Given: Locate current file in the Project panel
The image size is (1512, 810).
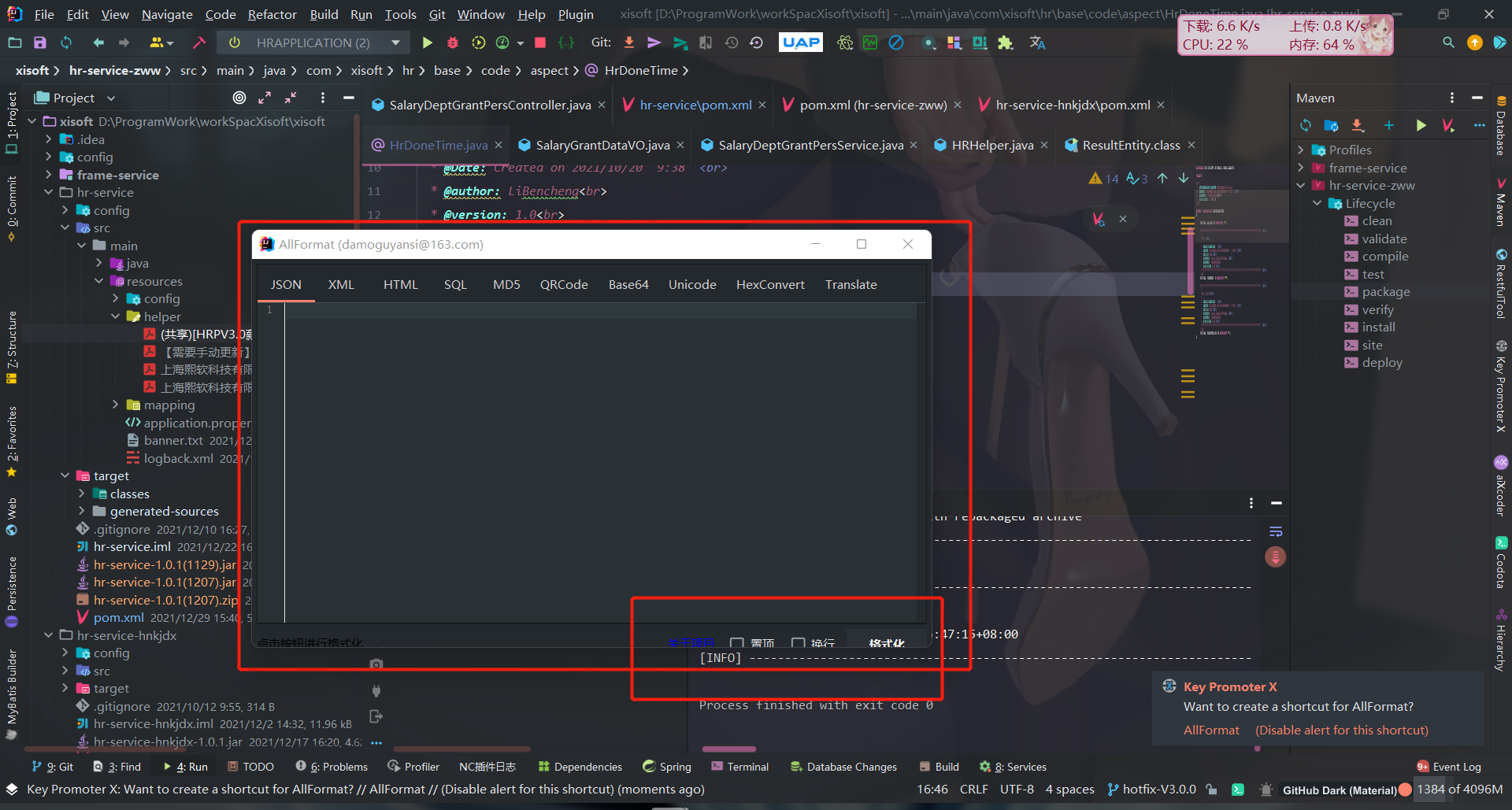Looking at the screenshot, I should 239,98.
